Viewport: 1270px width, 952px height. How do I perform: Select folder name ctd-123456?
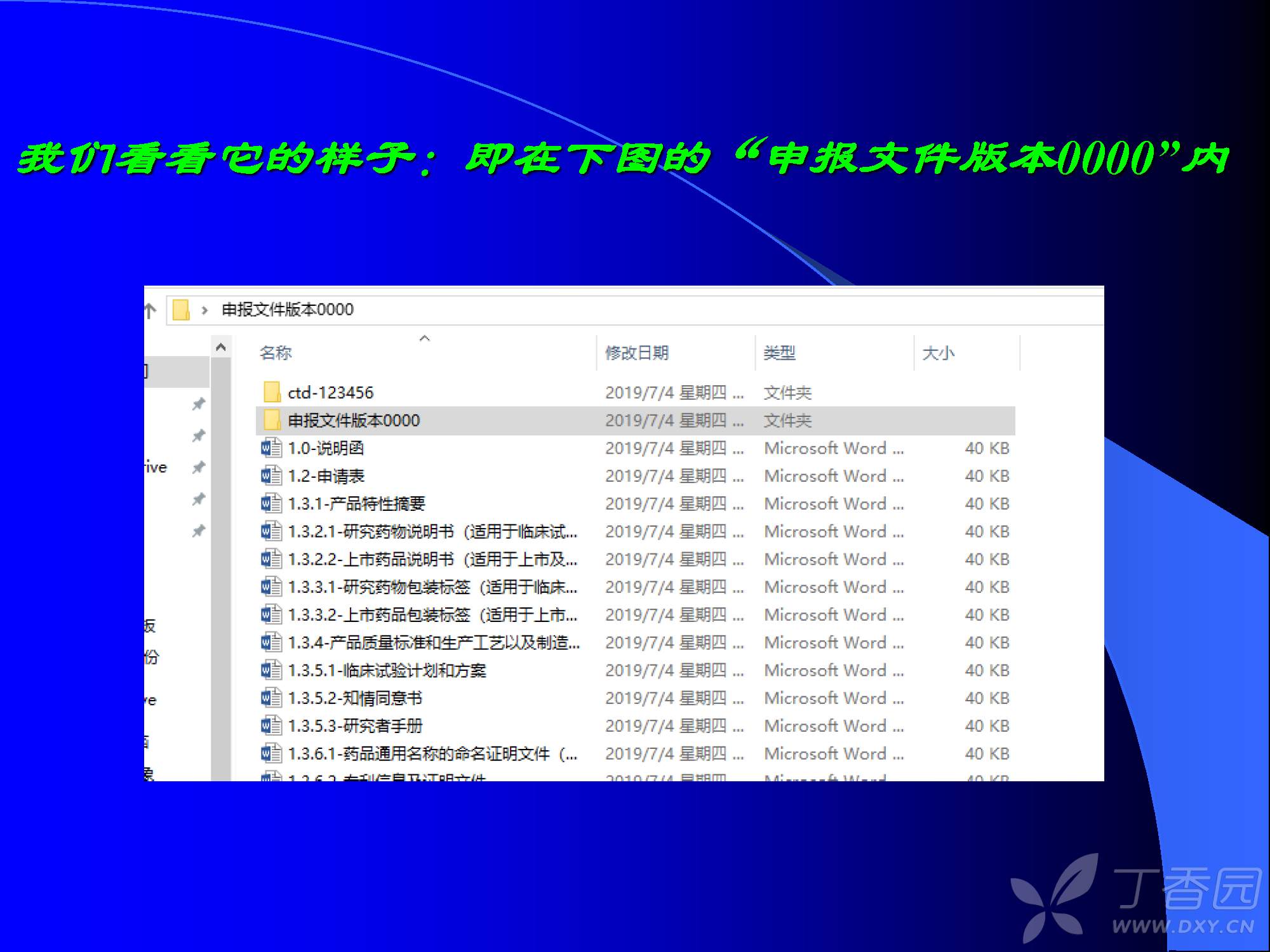point(330,393)
